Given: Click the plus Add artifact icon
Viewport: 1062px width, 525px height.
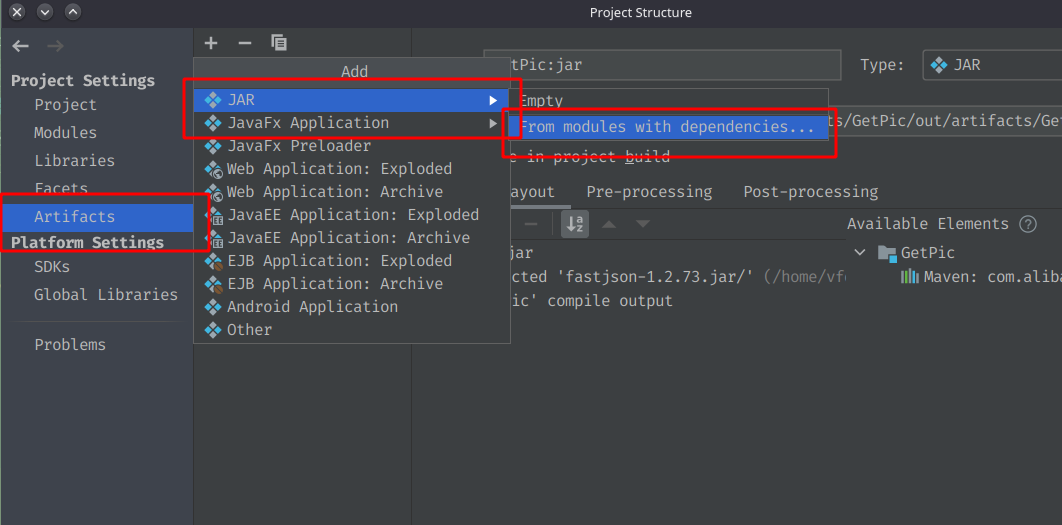Looking at the screenshot, I should click(x=211, y=43).
